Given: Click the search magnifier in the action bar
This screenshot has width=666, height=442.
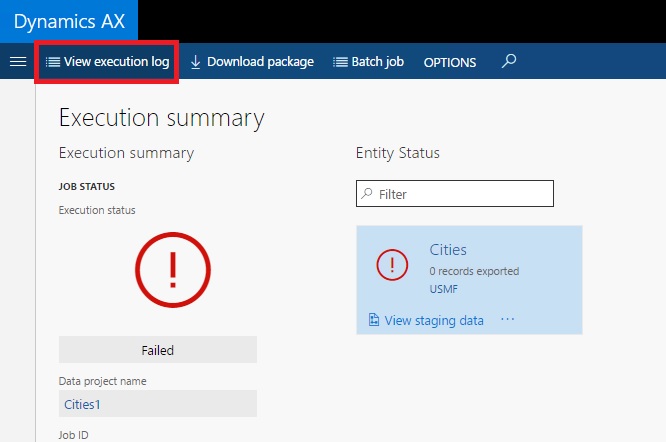Looking at the screenshot, I should [x=509, y=61].
